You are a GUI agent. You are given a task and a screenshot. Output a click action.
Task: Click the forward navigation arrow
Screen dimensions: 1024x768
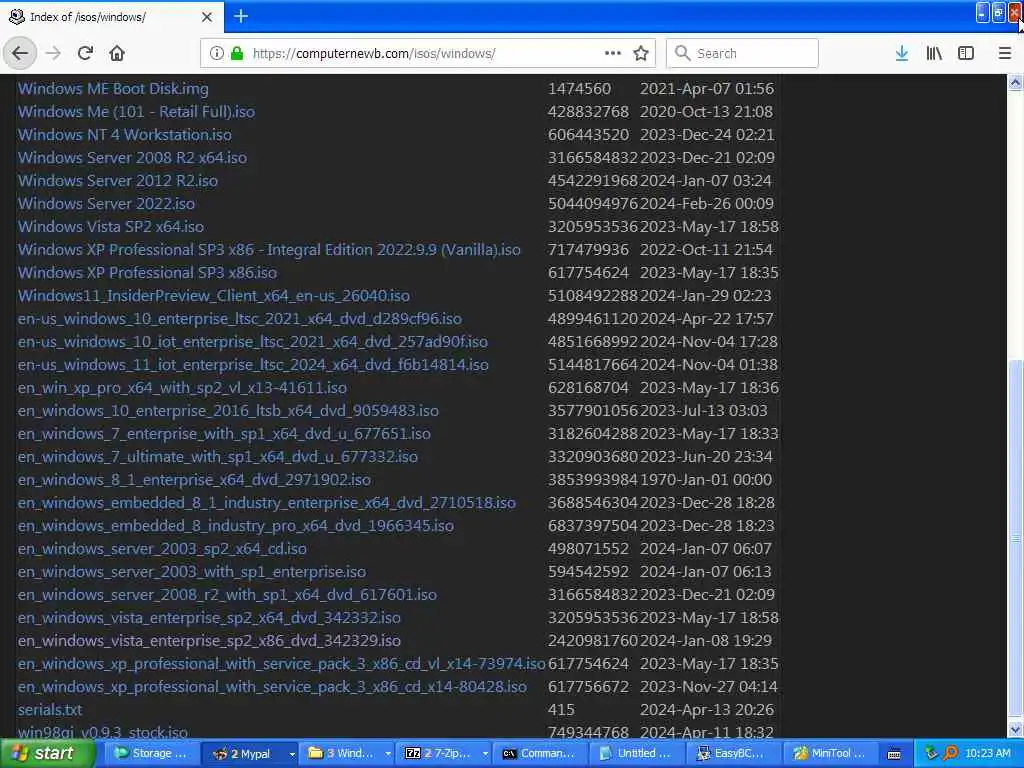point(54,53)
